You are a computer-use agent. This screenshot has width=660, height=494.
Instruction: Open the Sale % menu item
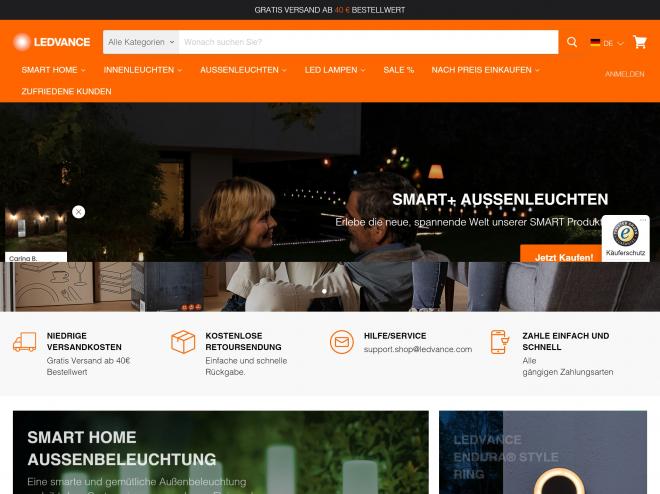pyautogui.click(x=399, y=70)
